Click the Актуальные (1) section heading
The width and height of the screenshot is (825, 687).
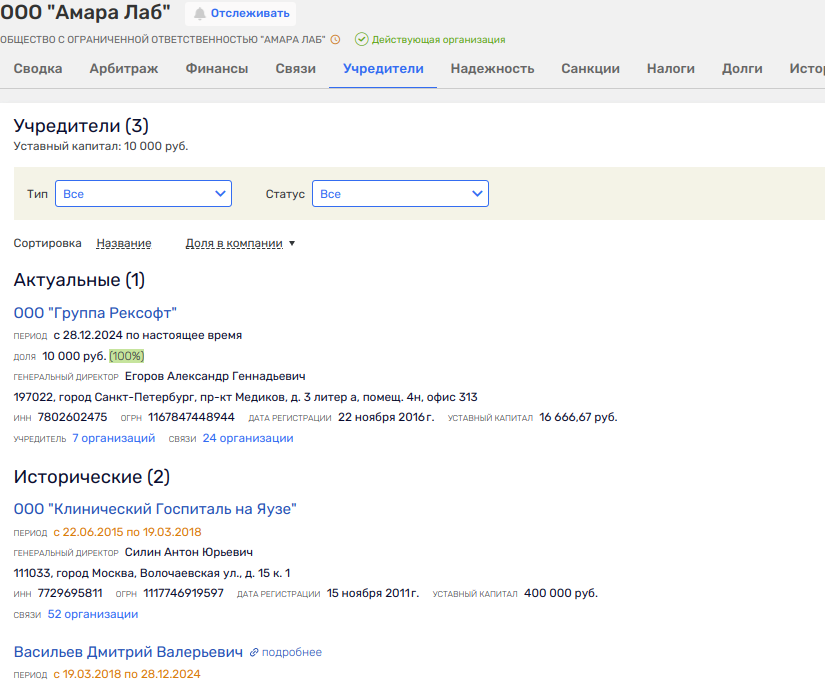point(79,280)
